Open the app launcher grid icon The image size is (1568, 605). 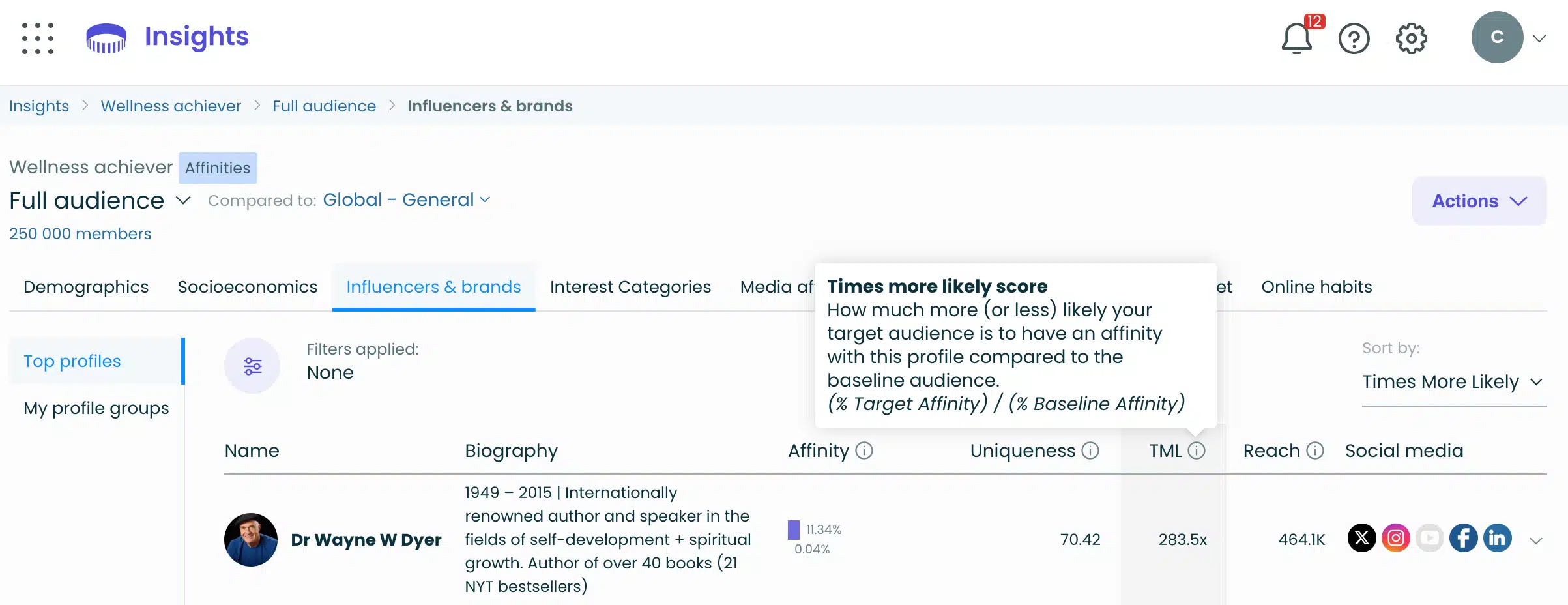click(37, 38)
